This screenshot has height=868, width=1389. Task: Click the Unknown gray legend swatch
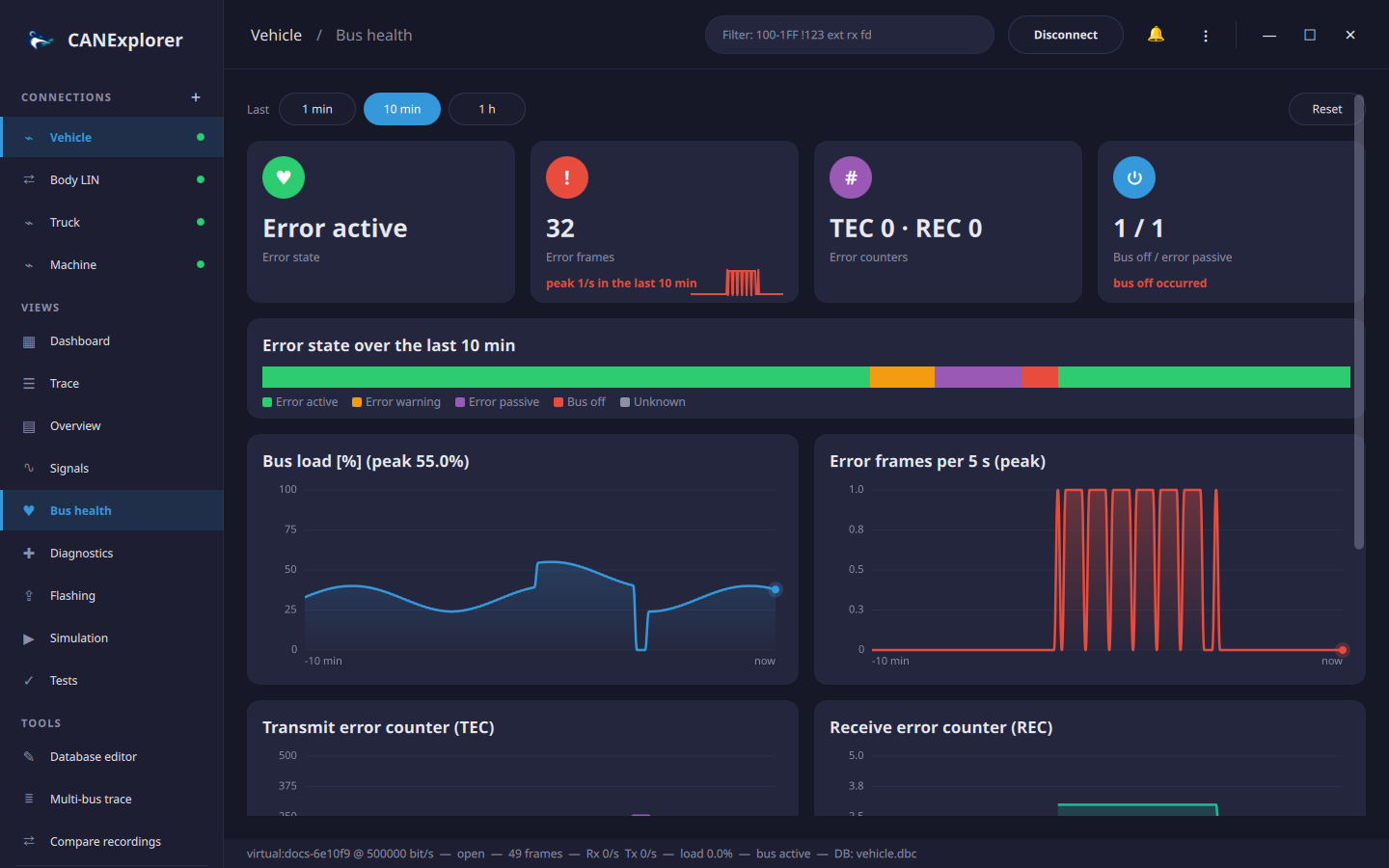[625, 402]
